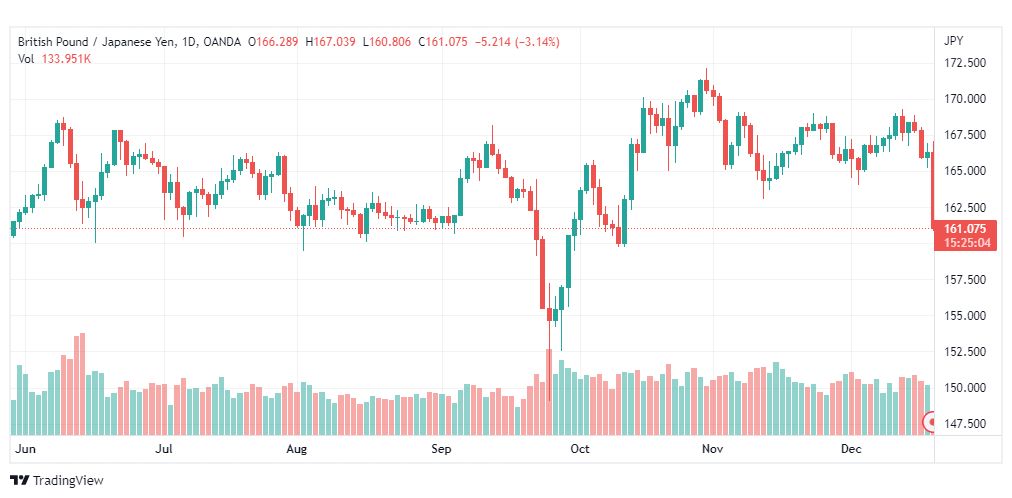Select the Dec label on time axis
This screenshot has height=498, width=1012.
click(851, 448)
